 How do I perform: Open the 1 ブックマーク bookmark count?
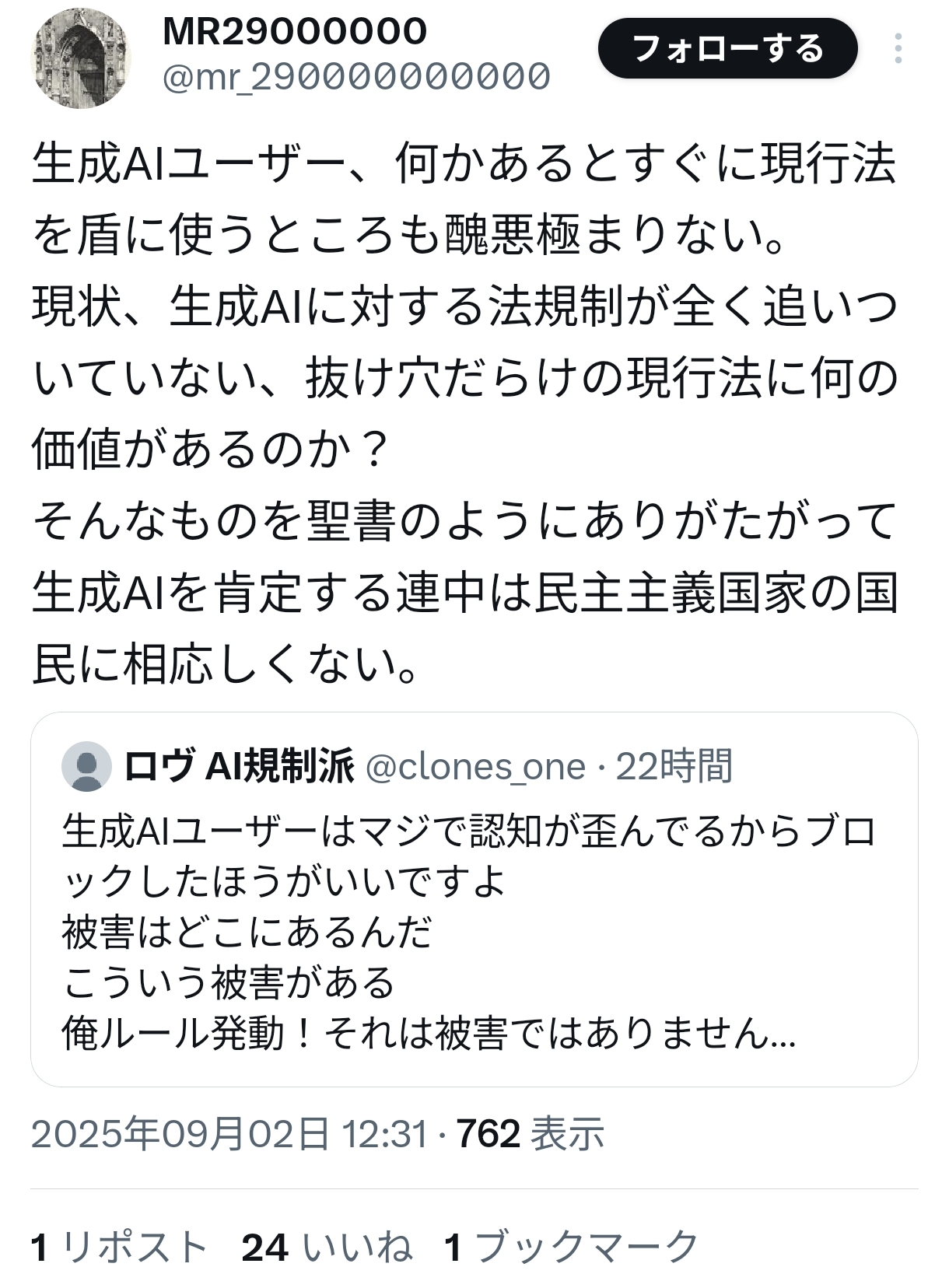(572, 1248)
